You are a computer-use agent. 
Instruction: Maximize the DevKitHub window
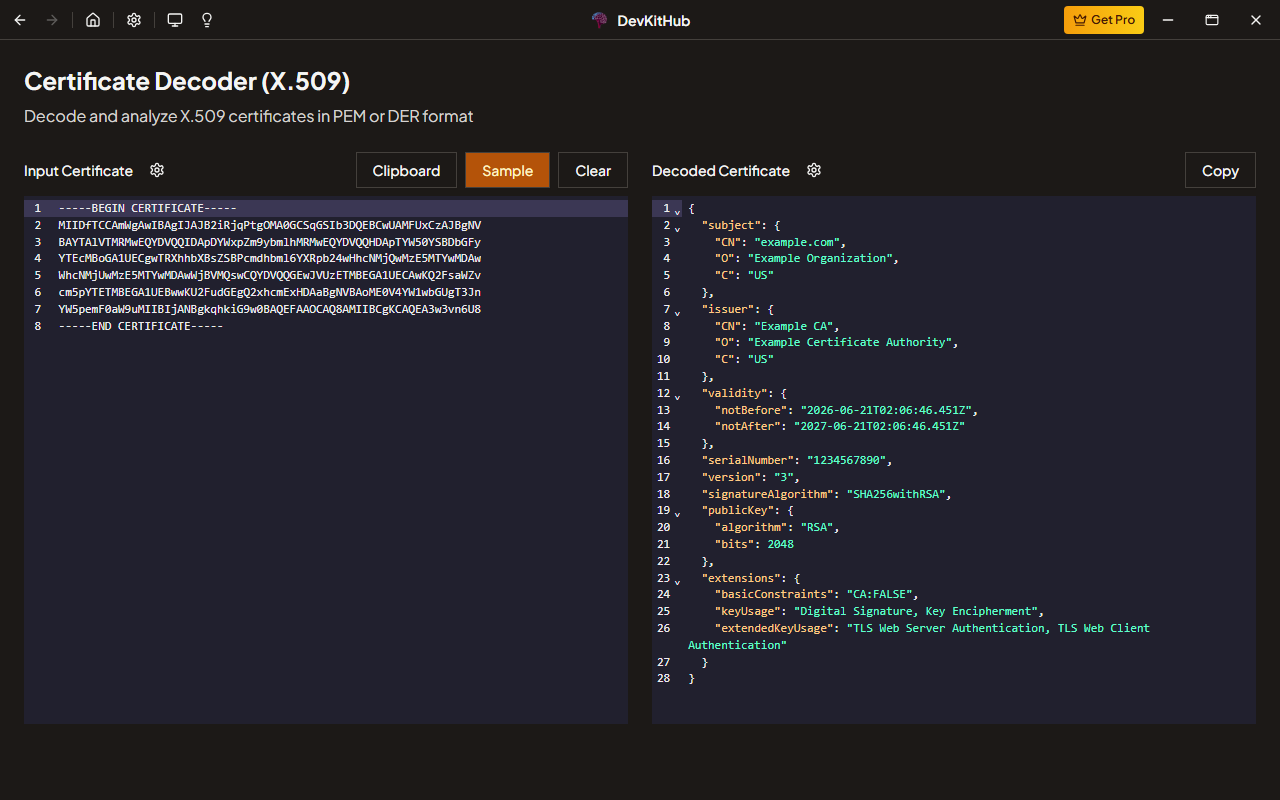1212,20
